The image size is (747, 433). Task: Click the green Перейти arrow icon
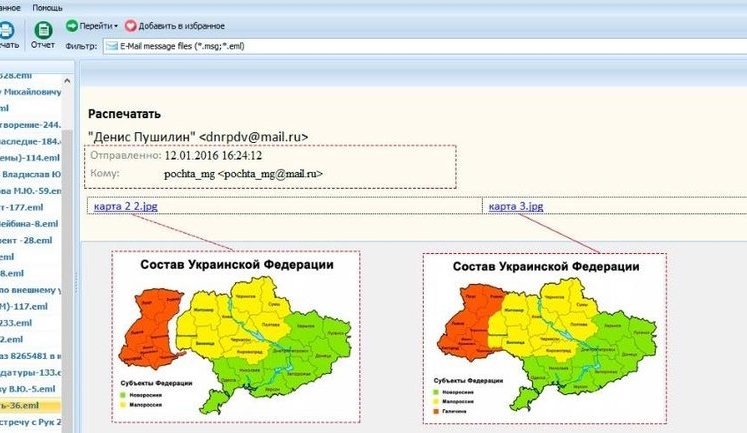point(72,26)
